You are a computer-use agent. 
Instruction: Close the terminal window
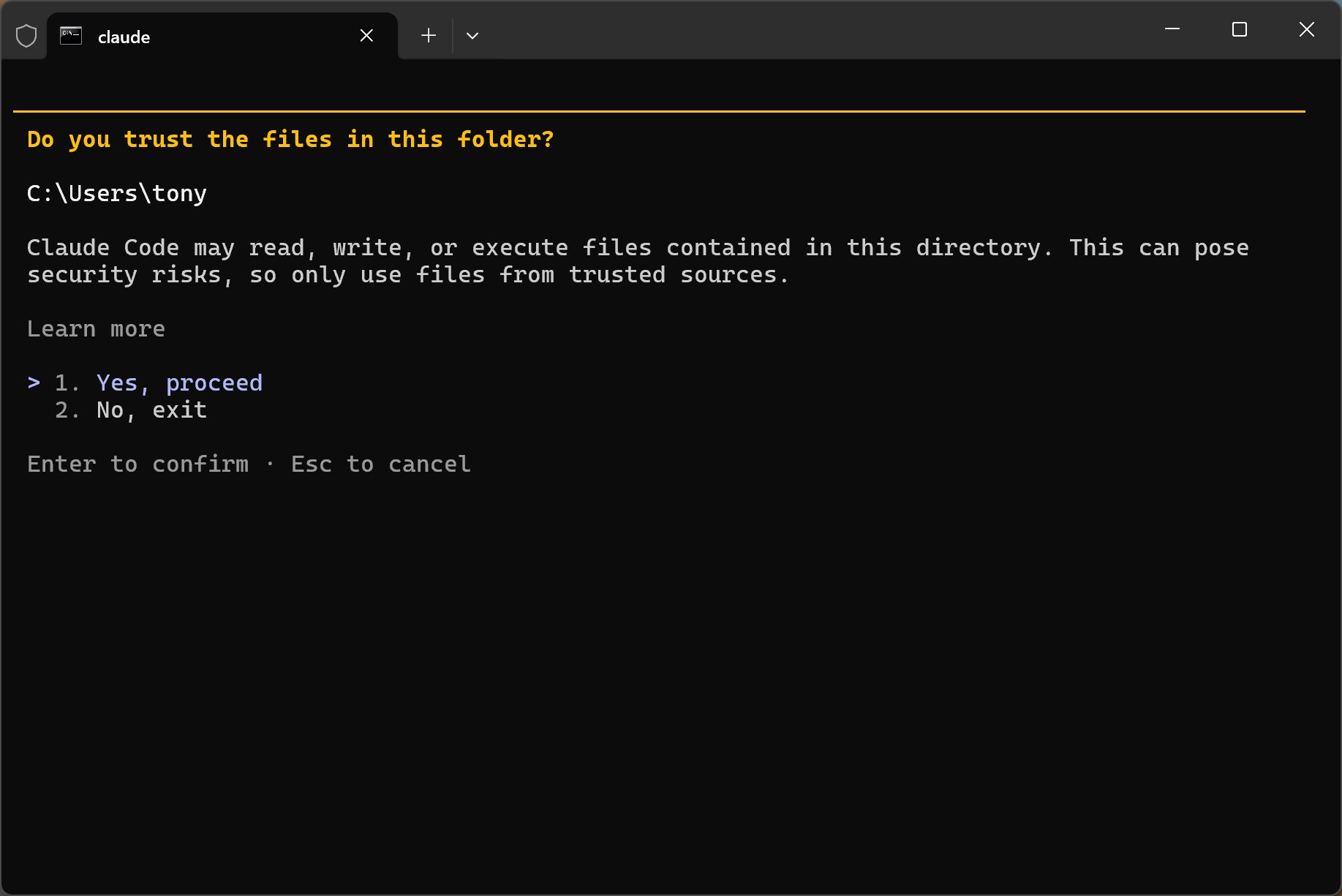pyautogui.click(x=1307, y=29)
